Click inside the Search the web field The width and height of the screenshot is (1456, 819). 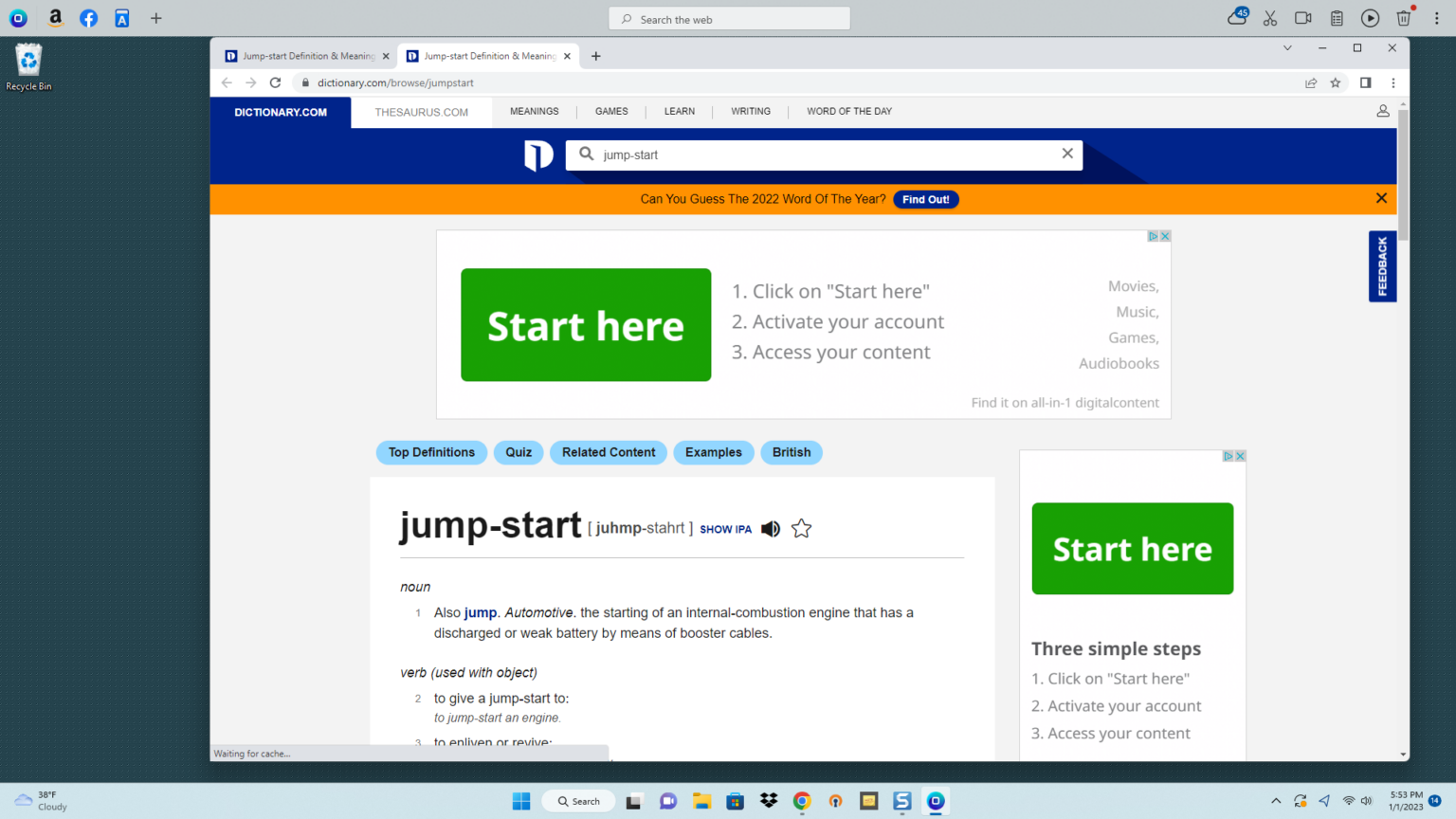tap(729, 18)
